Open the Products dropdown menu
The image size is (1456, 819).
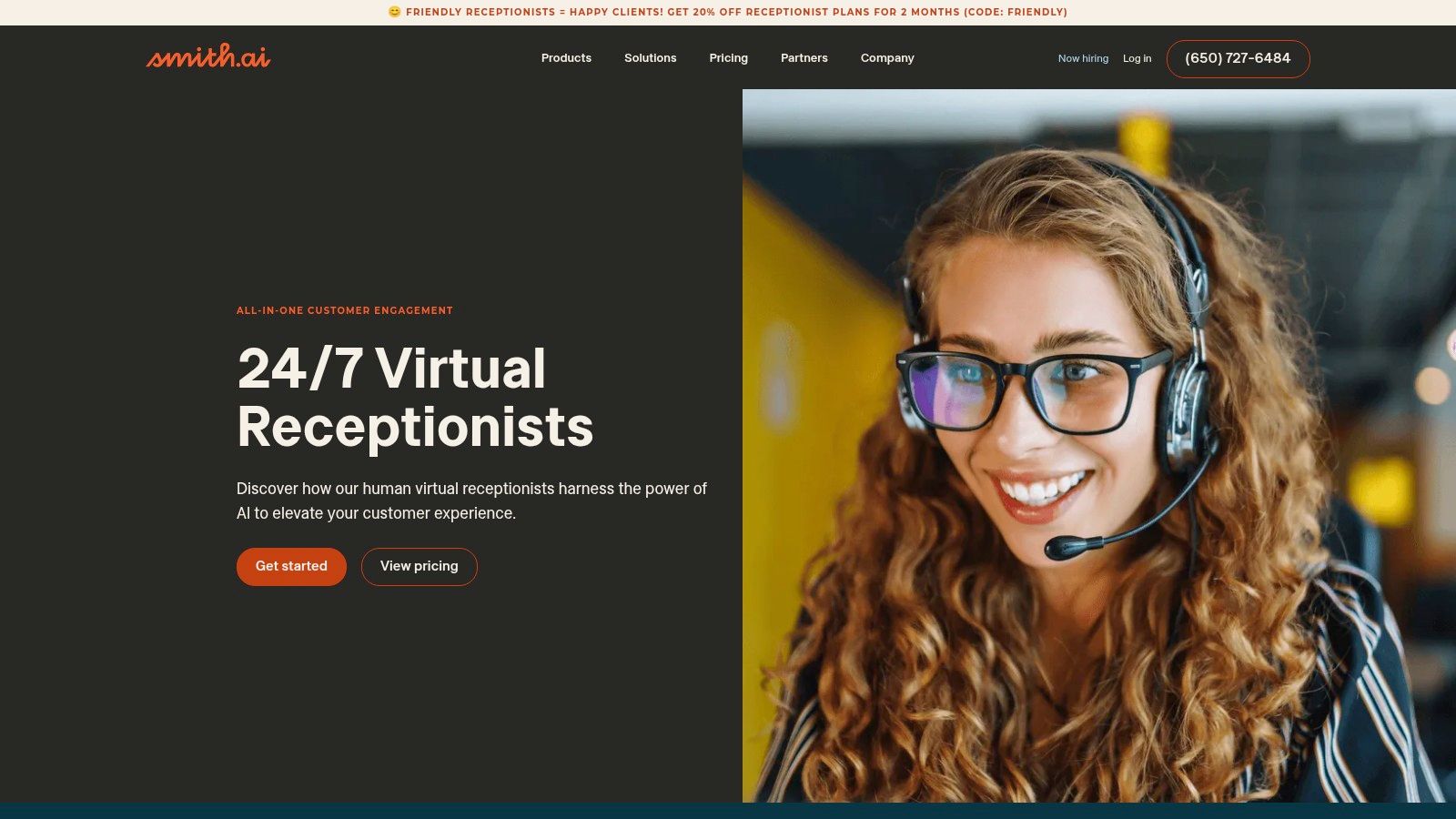[566, 58]
